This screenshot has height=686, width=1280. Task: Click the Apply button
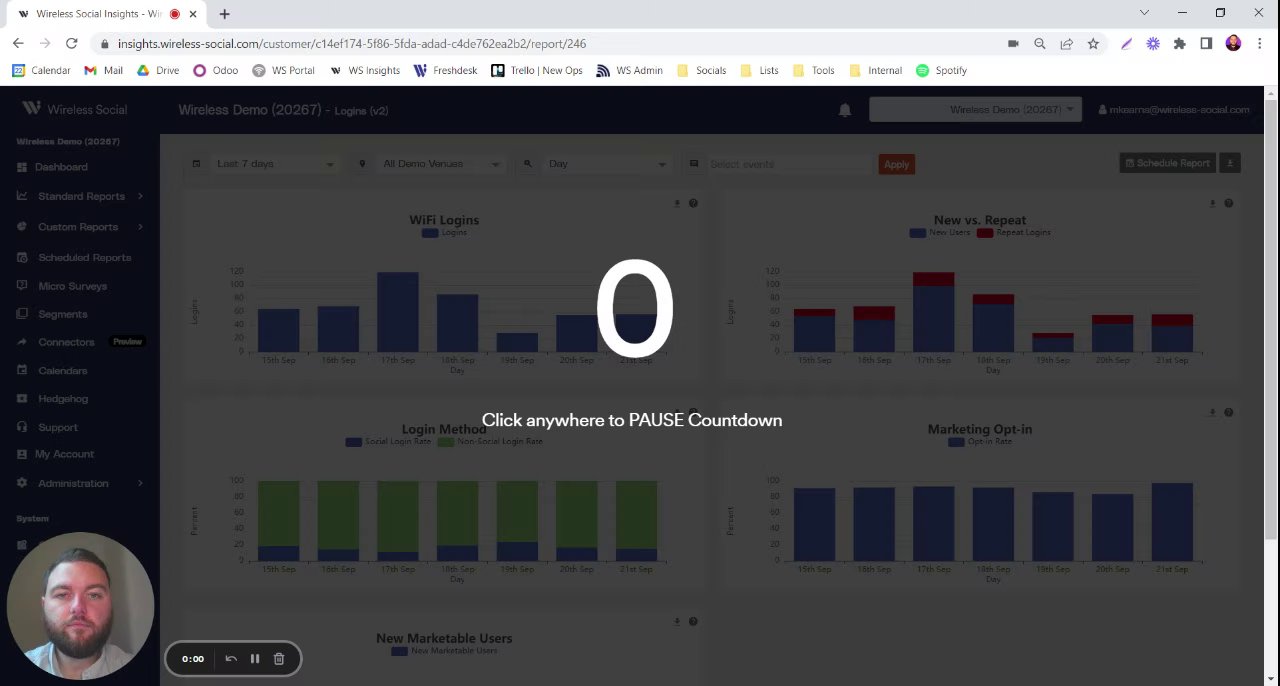pyautogui.click(x=896, y=164)
